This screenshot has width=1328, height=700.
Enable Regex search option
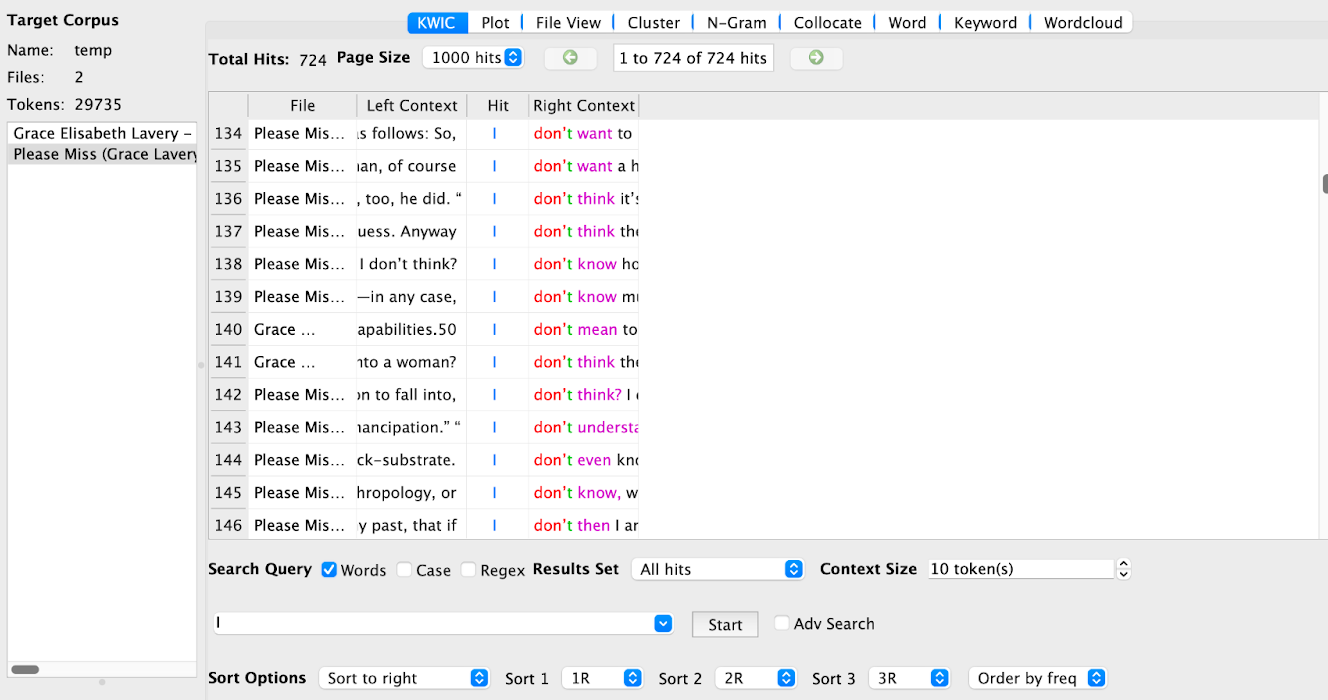tap(468, 570)
